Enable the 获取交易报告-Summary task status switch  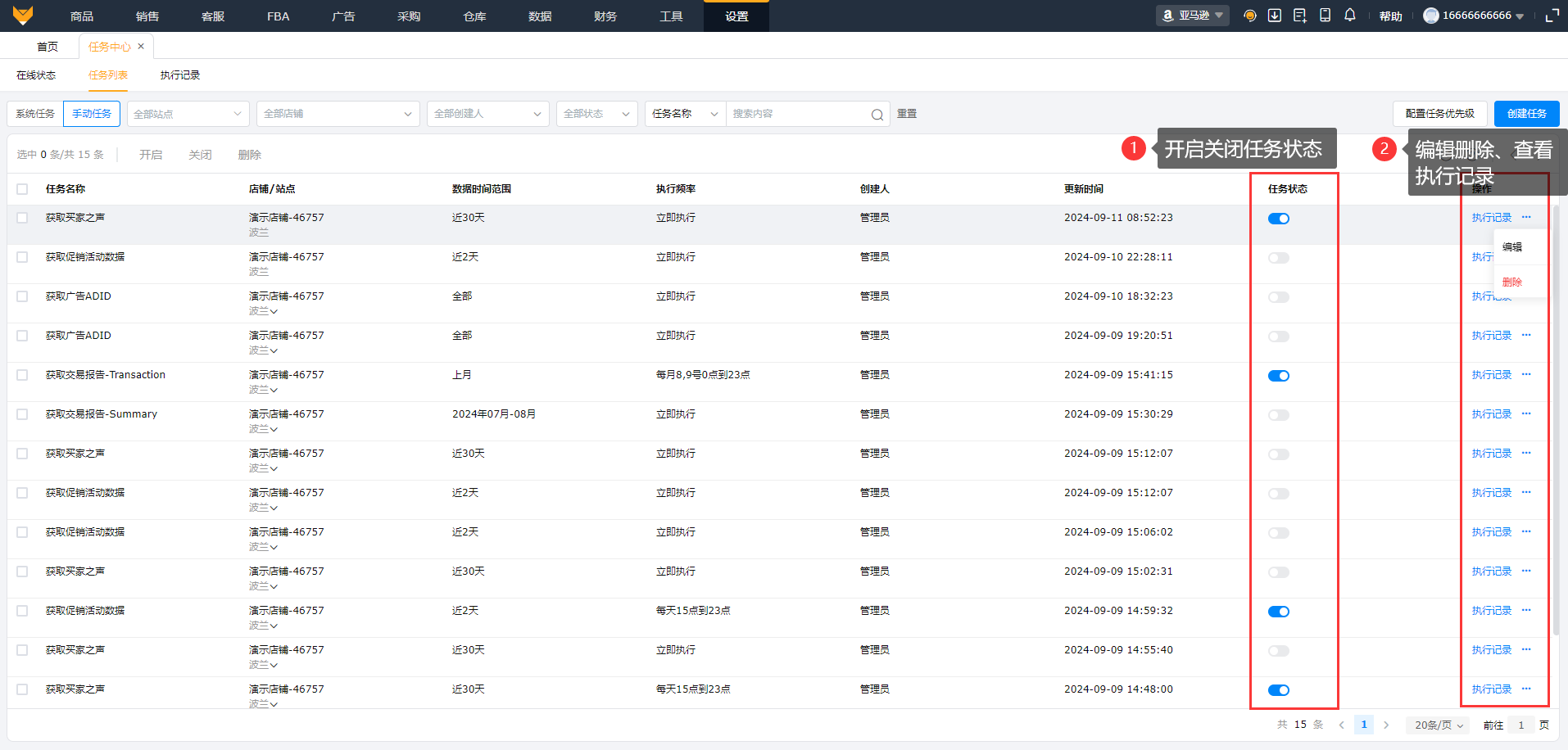point(1278,415)
